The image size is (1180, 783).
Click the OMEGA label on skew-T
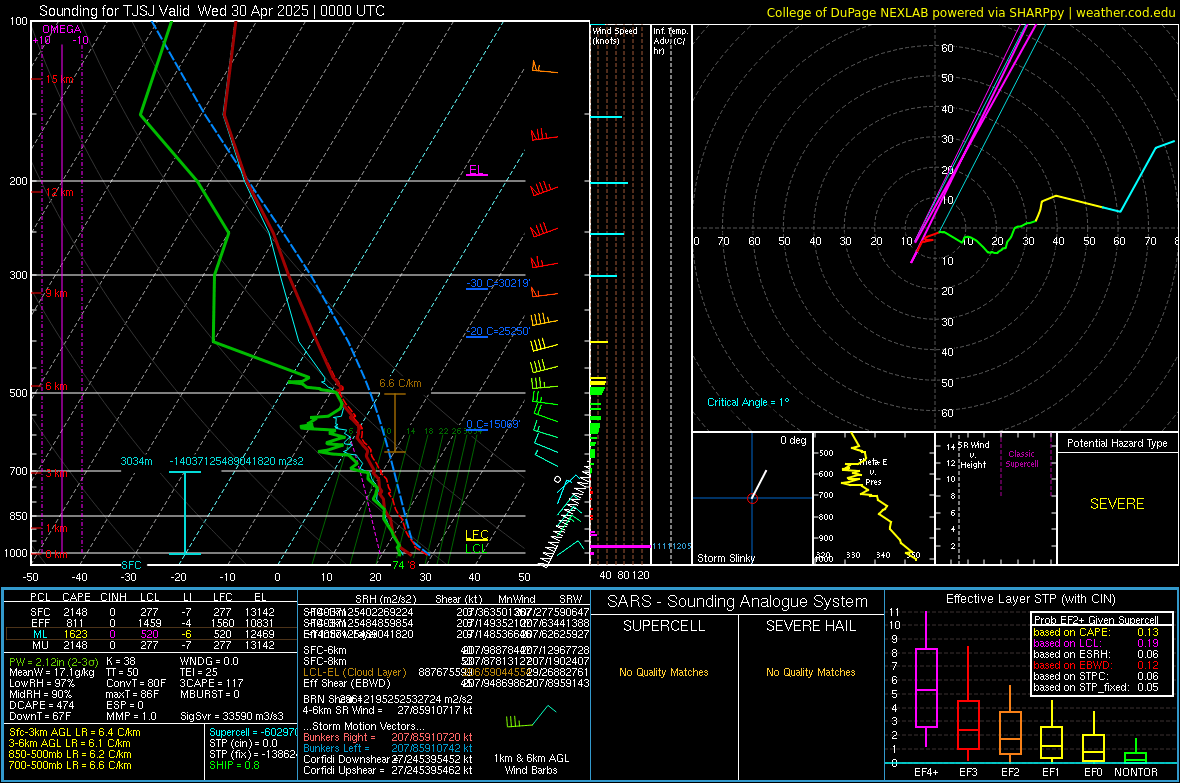(62, 29)
